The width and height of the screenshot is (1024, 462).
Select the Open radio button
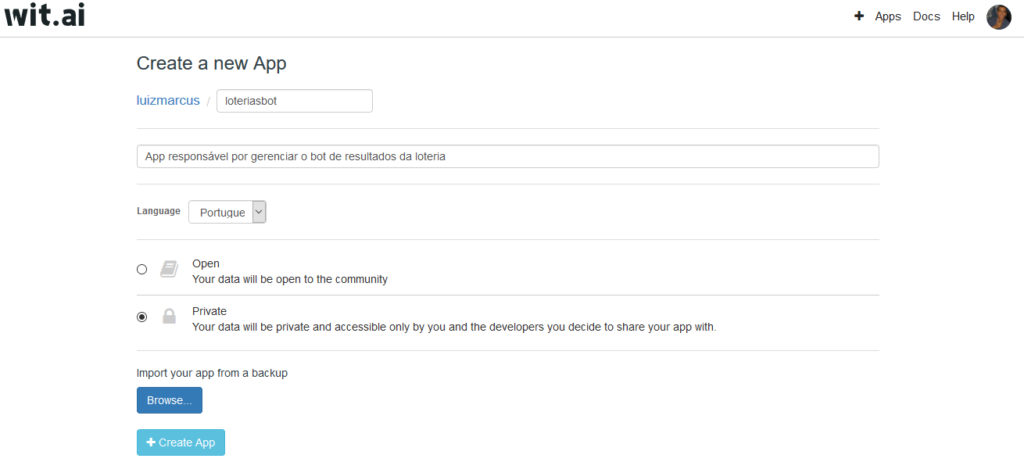tap(142, 269)
